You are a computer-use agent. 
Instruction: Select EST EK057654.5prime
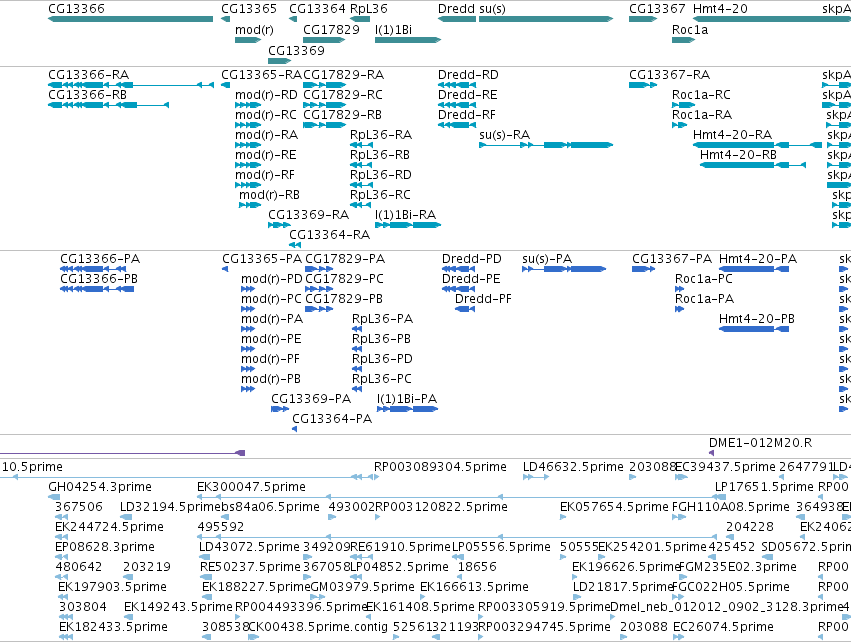click(x=614, y=506)
